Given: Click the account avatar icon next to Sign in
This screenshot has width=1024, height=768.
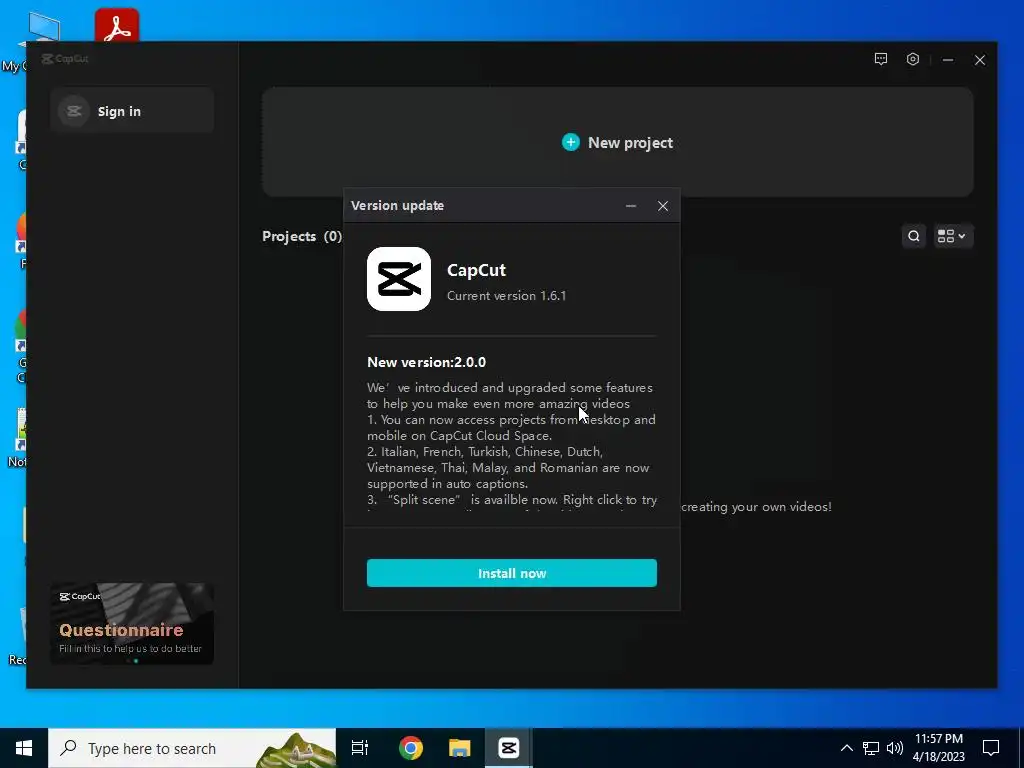Looking at the screenshot, I should [x=74, y=111].
